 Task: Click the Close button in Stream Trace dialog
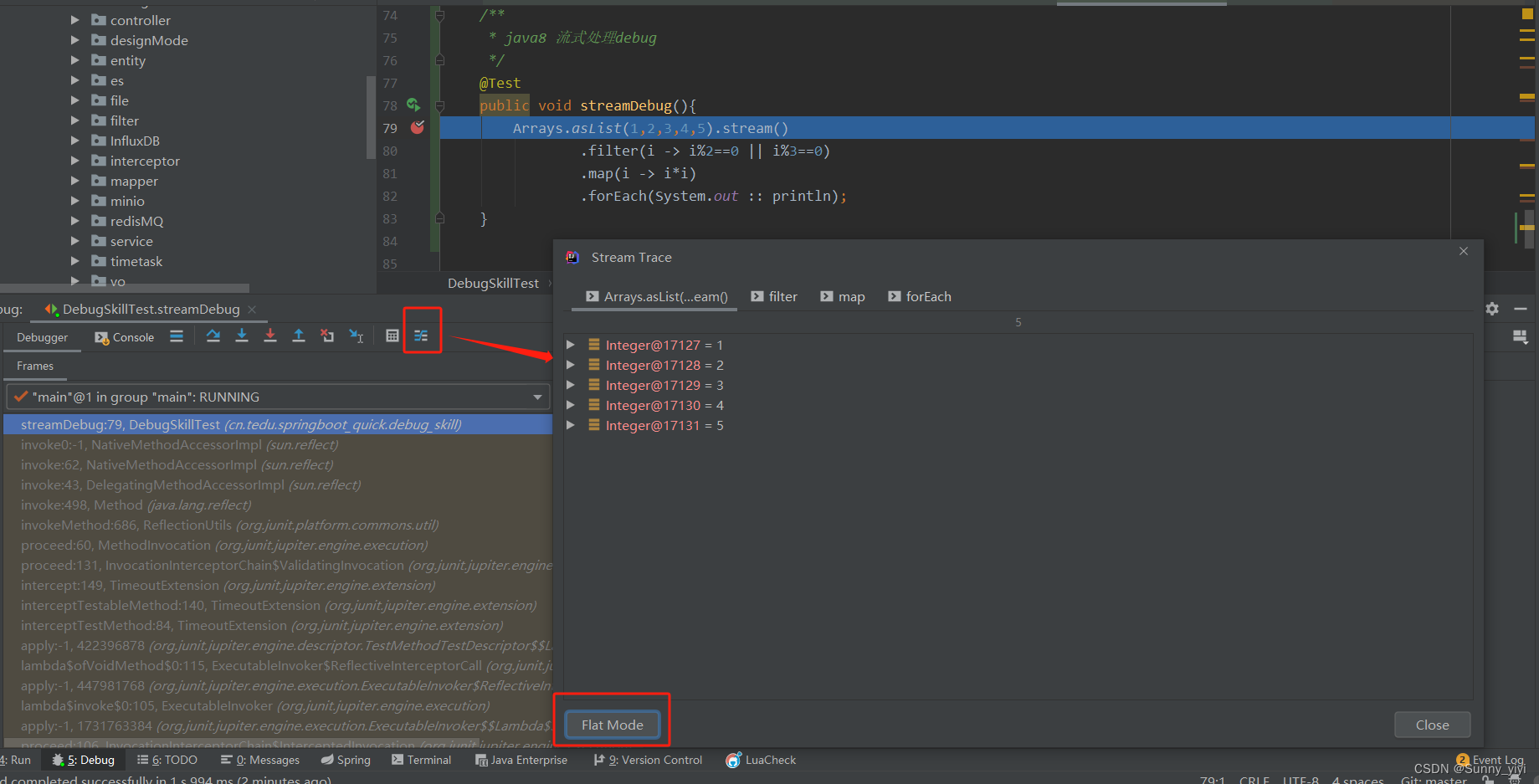1432,725
